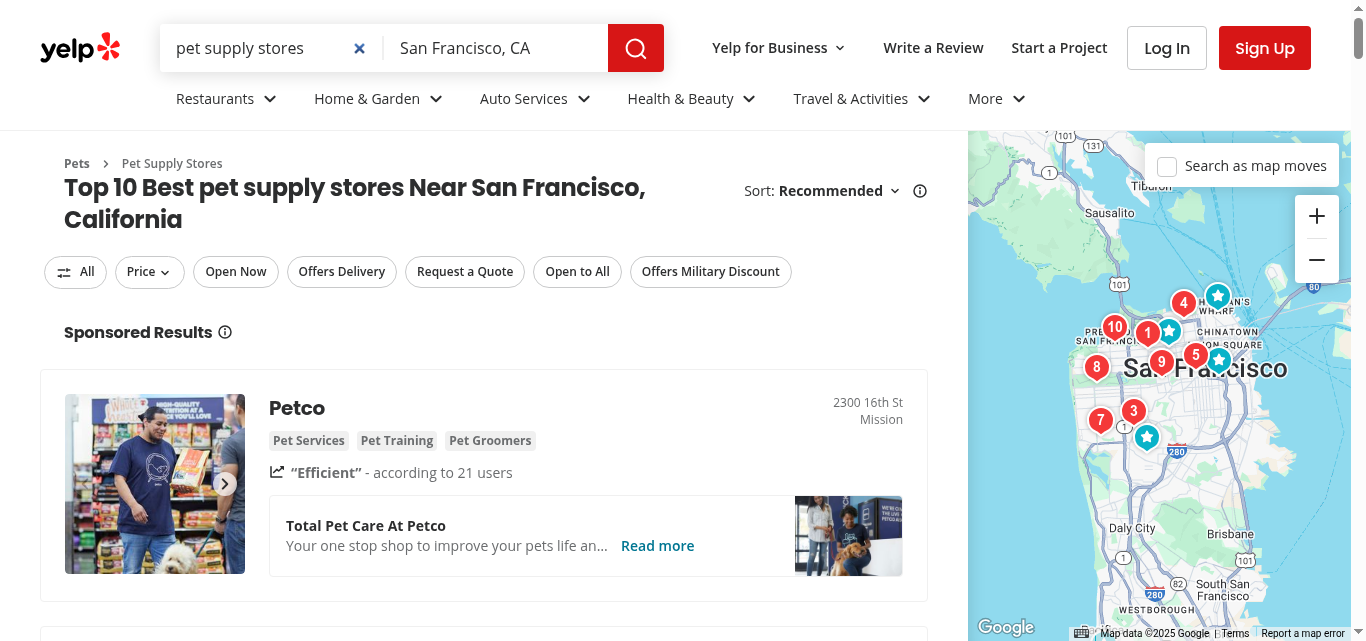The height and width of the screenshot is (641, 1366).
Task: Expand the Price filter dropdown
Action: 150,272
